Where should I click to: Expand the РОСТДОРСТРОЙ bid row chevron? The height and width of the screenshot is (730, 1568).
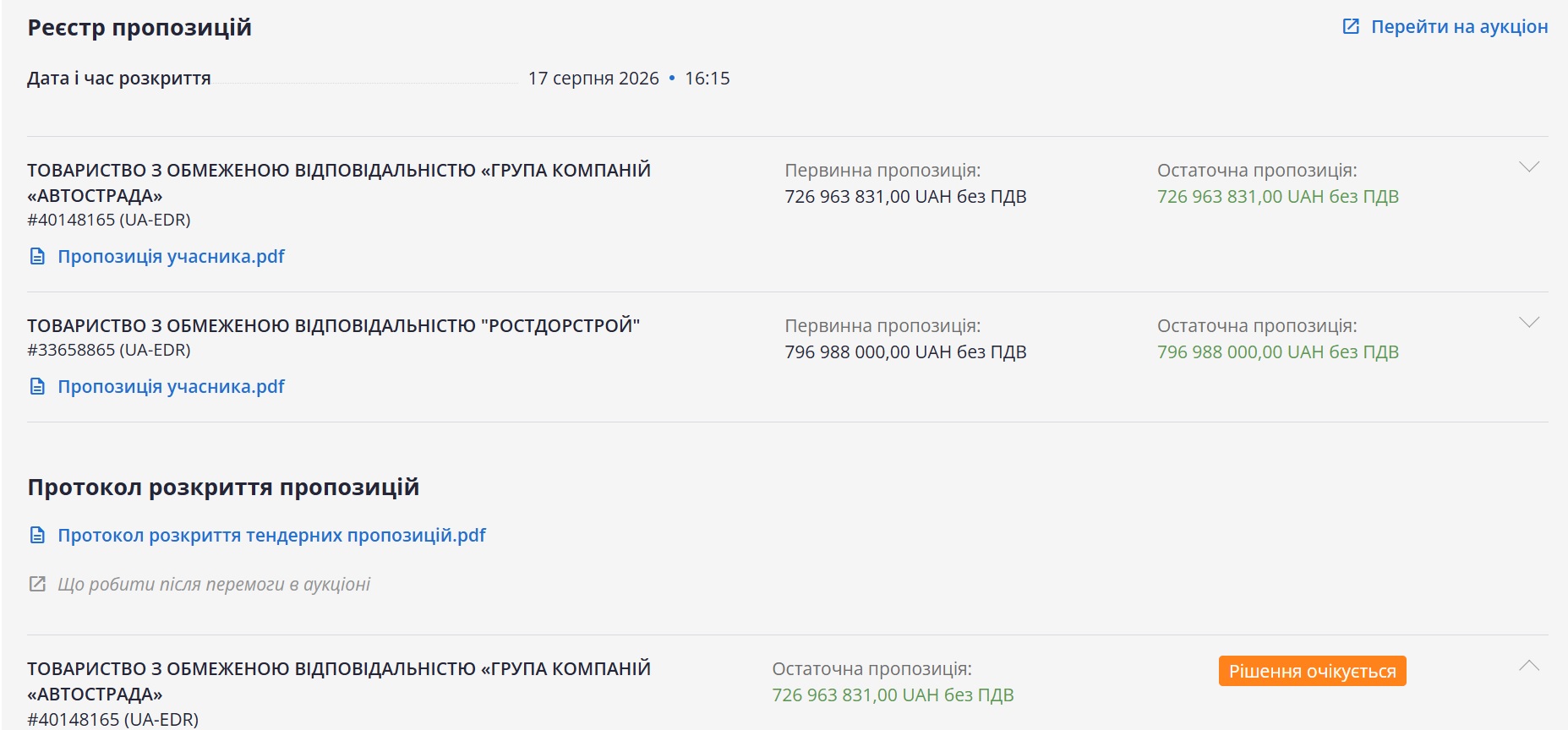coord(1528,322)
